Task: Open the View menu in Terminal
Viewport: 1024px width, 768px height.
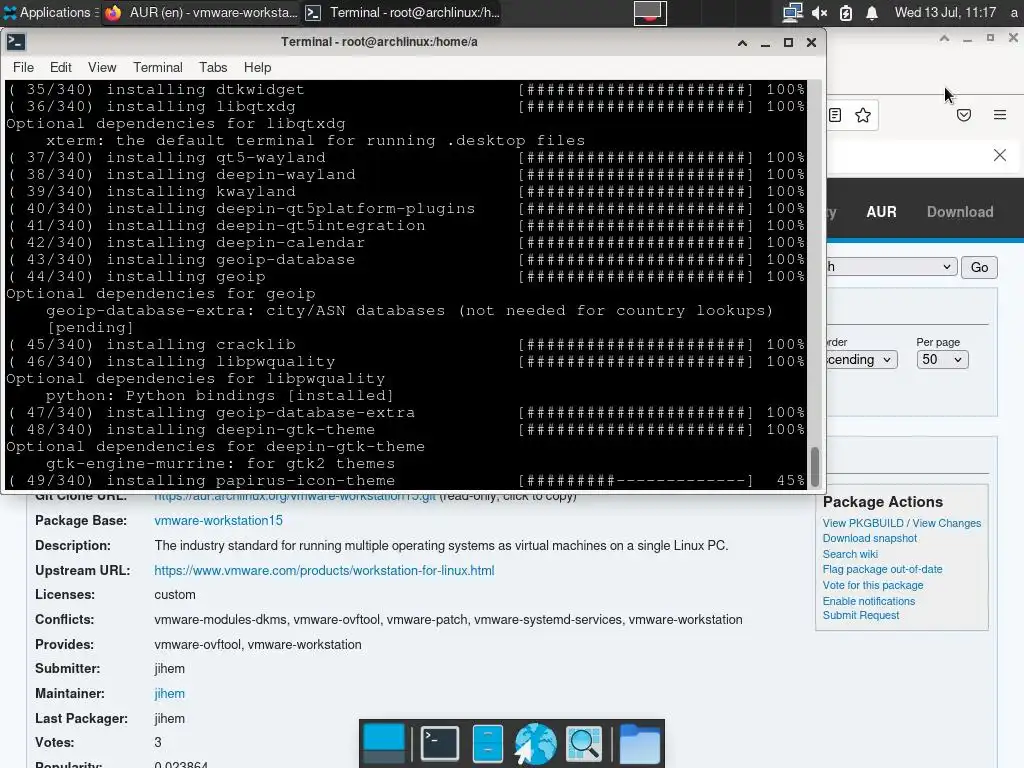Action: click(102, 67)
